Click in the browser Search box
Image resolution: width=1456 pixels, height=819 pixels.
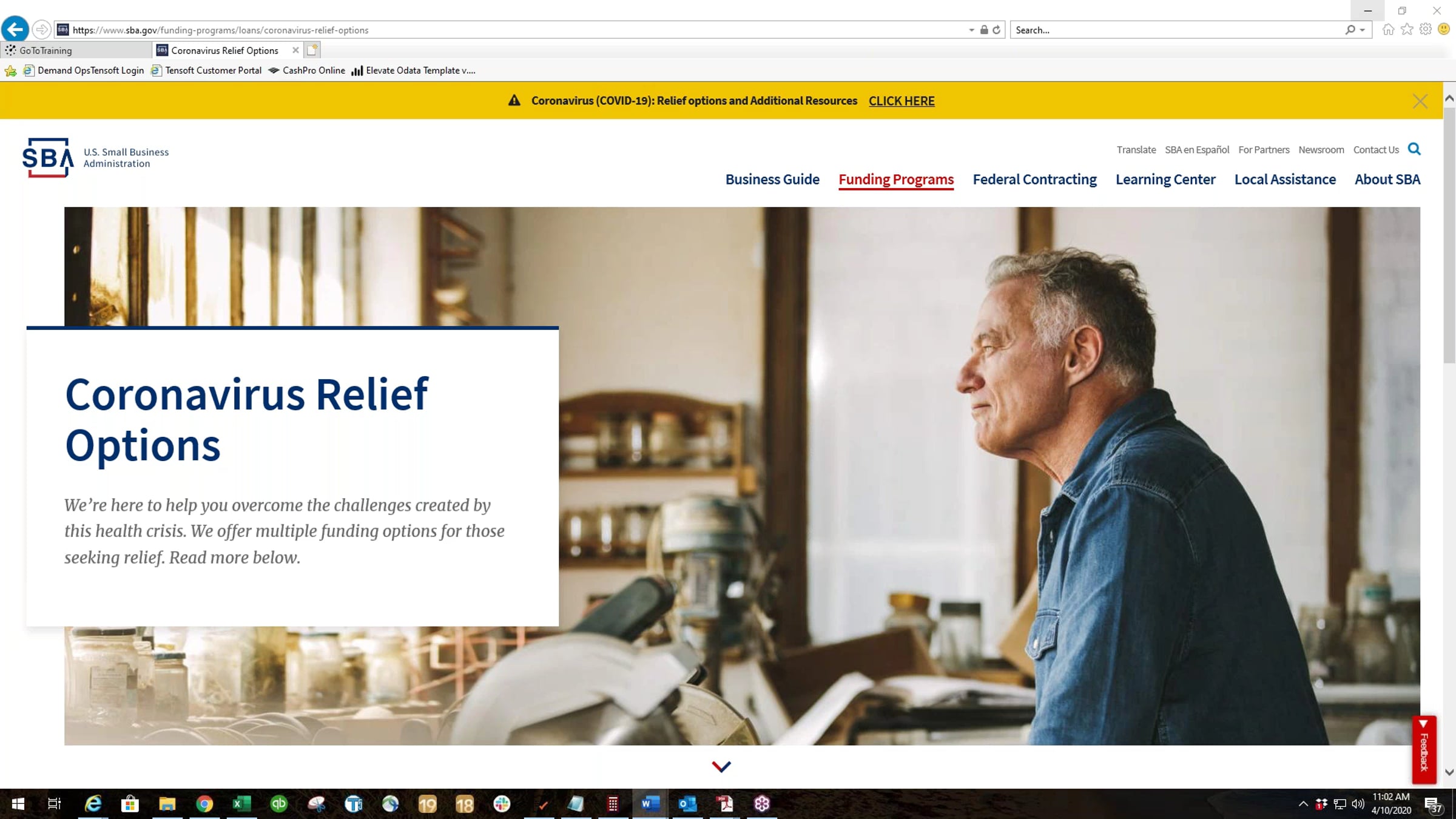1177,30
